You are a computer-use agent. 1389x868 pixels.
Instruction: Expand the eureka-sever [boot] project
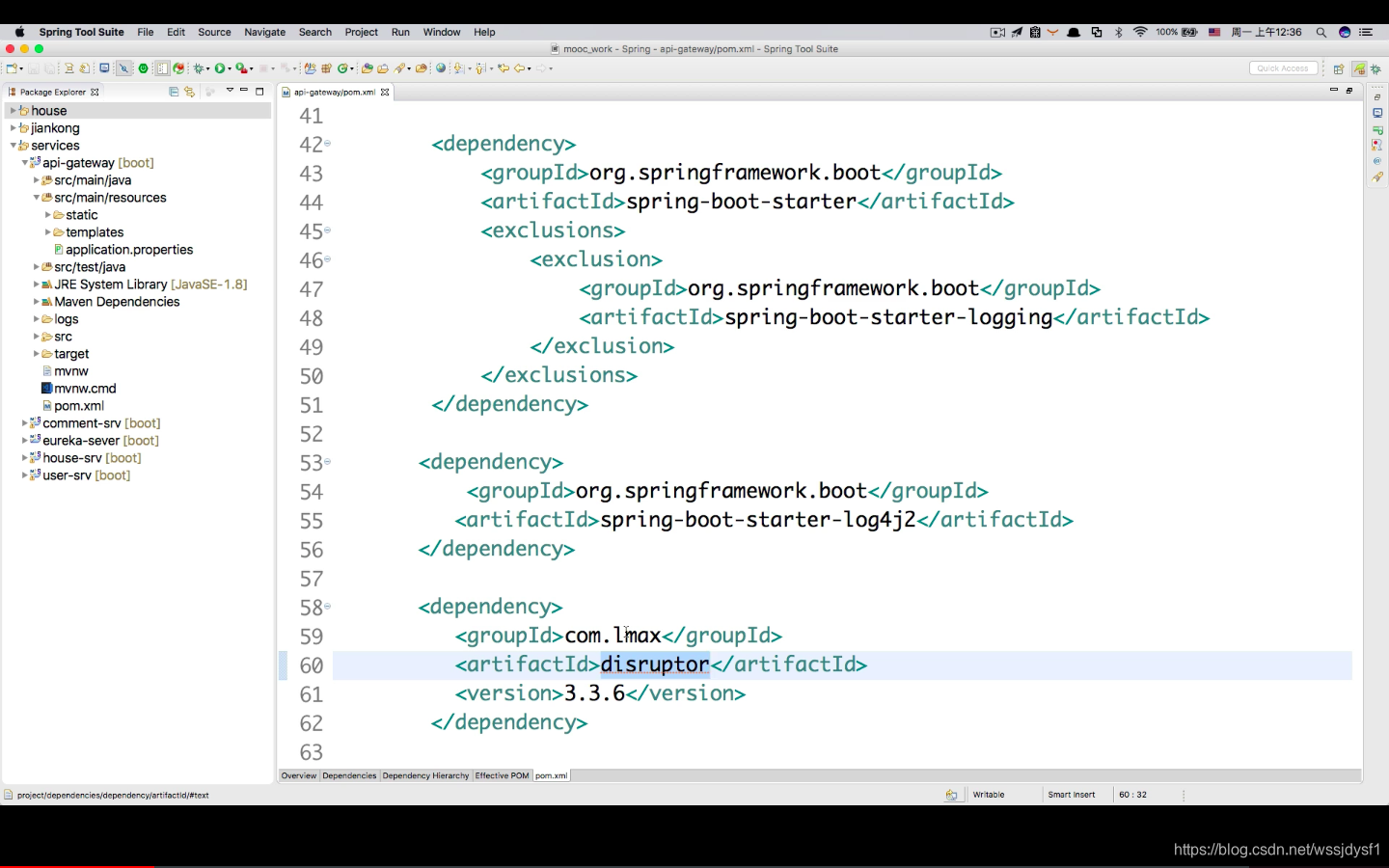25,441
